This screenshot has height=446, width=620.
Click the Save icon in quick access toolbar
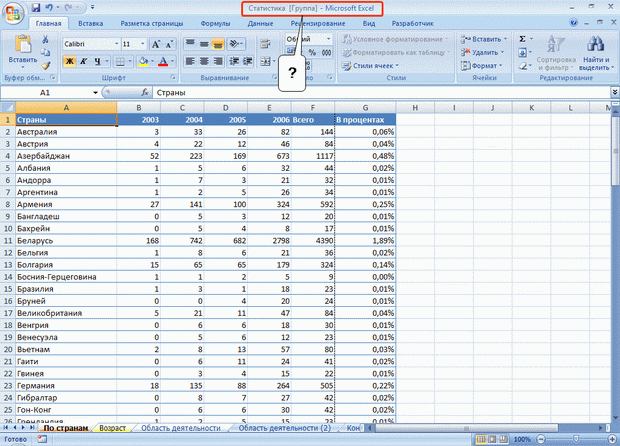tap(36, 7)
